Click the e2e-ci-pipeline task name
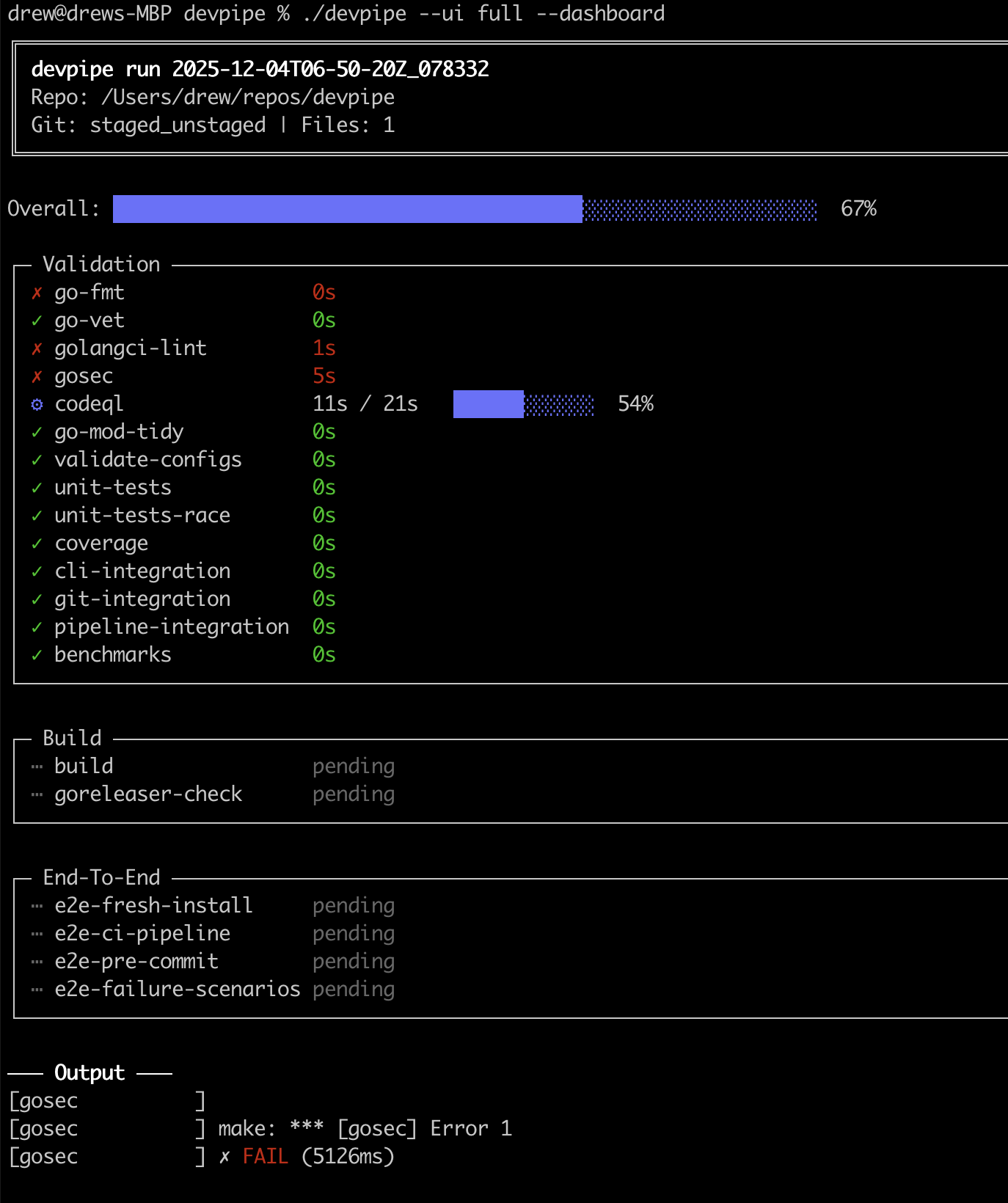This screenshot has width=1008, height=1203. pyautogui.click(x=142, y=934)
